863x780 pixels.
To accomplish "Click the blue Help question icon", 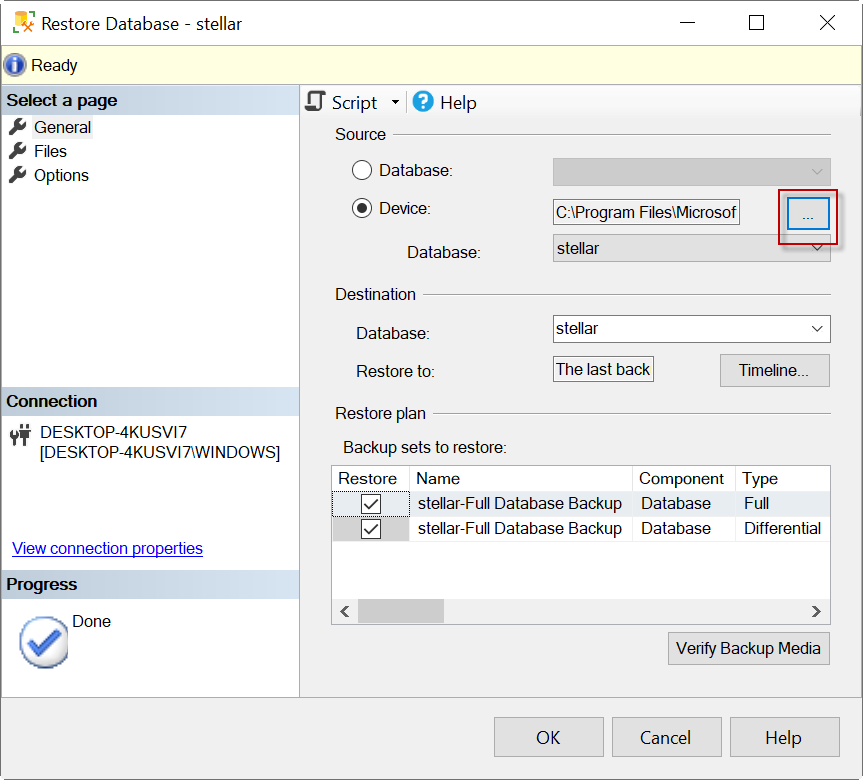I will (423, 102).
